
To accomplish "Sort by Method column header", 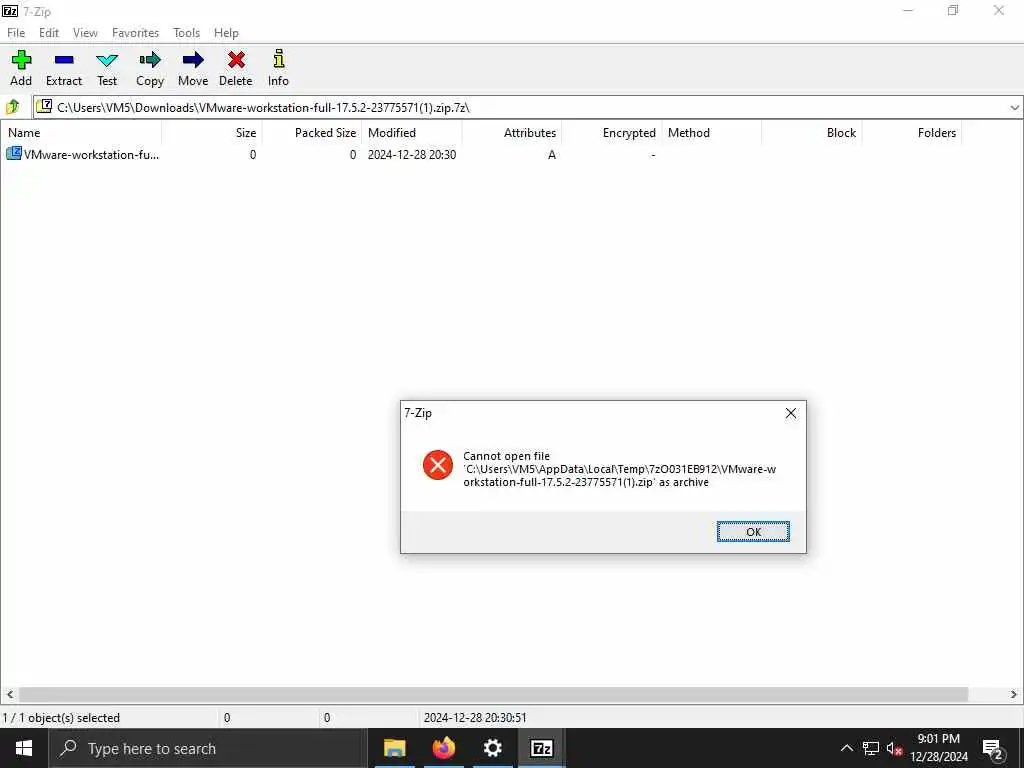I will coord(712,133).
